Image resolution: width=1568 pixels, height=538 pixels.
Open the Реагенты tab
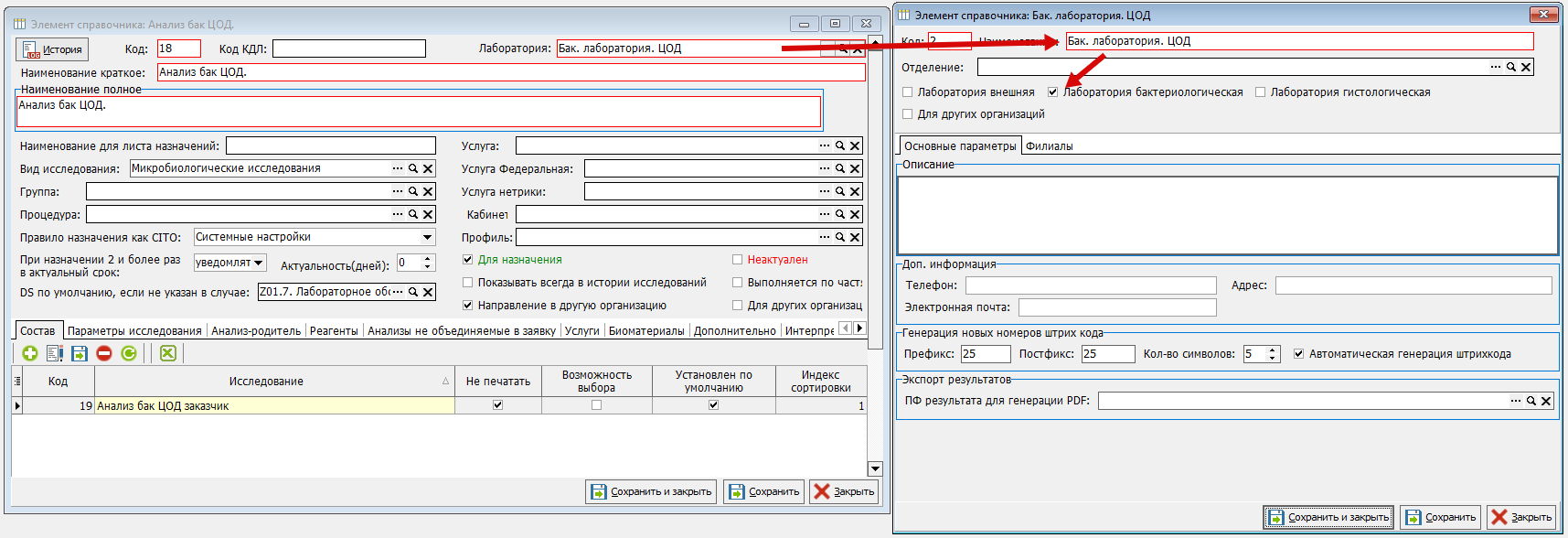334,331
